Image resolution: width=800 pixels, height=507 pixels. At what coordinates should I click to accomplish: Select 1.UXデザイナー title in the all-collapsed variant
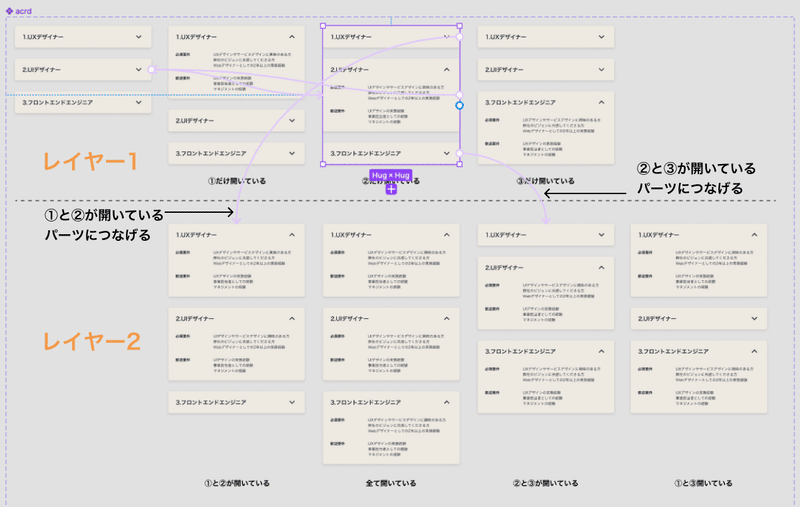pyautogui.click(x=43, y=37)
